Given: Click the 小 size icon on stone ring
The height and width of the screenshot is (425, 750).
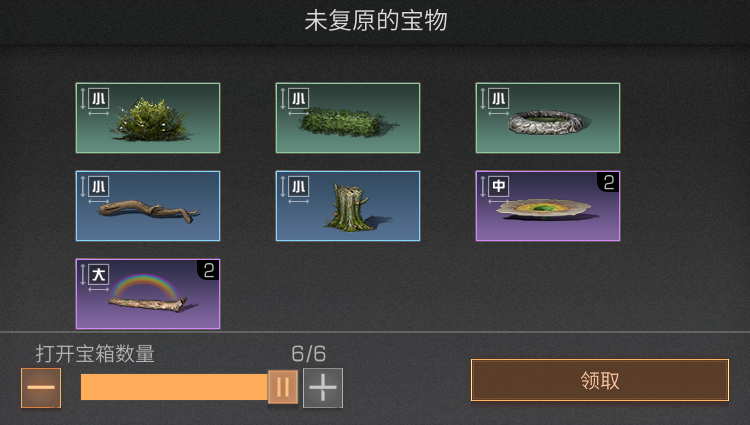Looking at the screenshot, I should (x=498, y=99).
